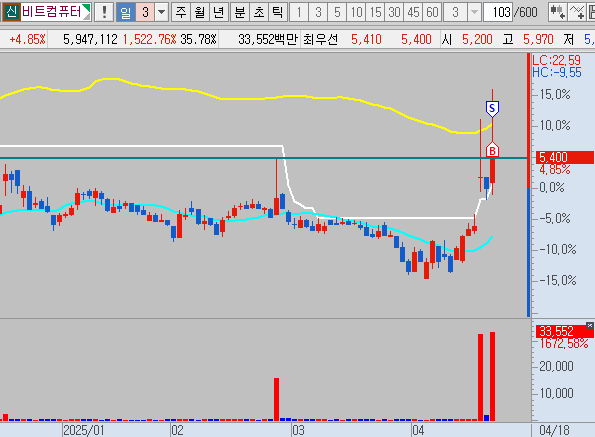Click green triangle on 비트컴퓨터 name box
This screenshot has height=437, width=595.
coord(87,8)
